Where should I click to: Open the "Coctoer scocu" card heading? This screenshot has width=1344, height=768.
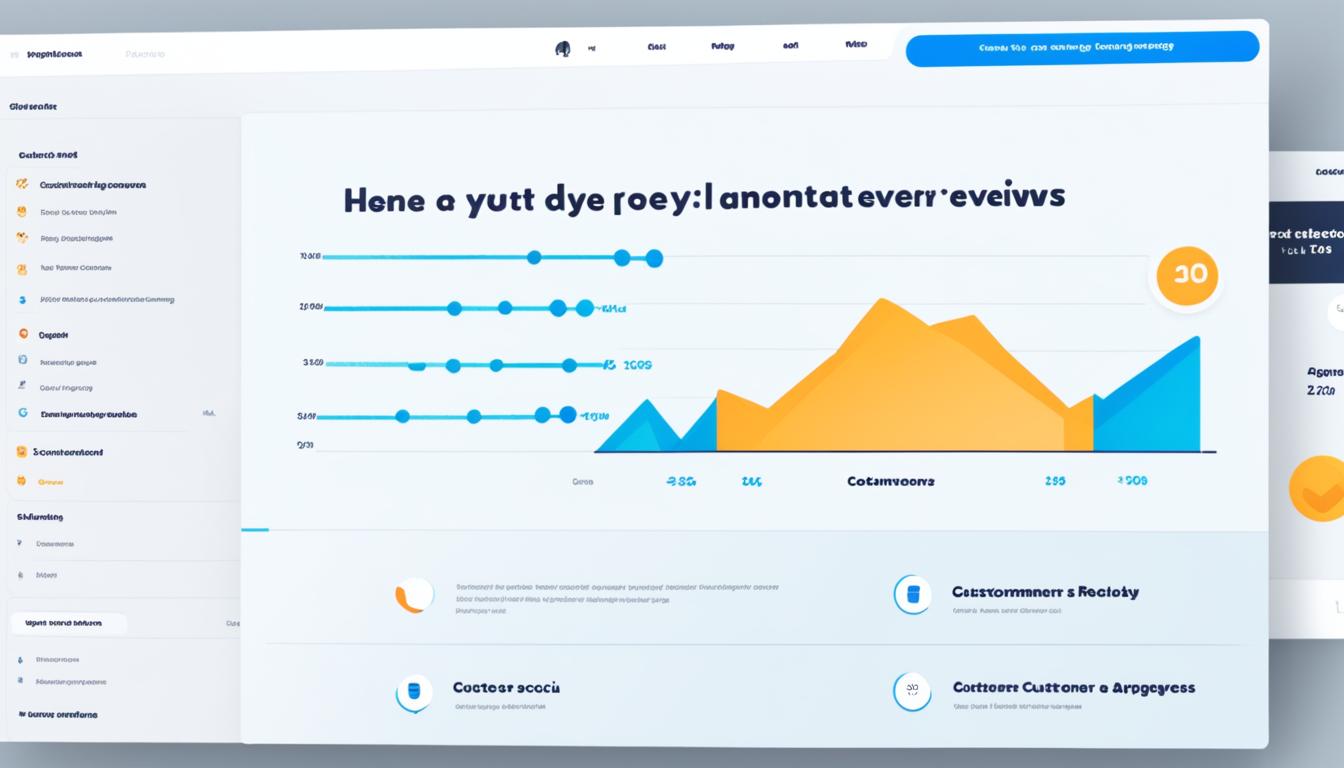tap(506, 688)
